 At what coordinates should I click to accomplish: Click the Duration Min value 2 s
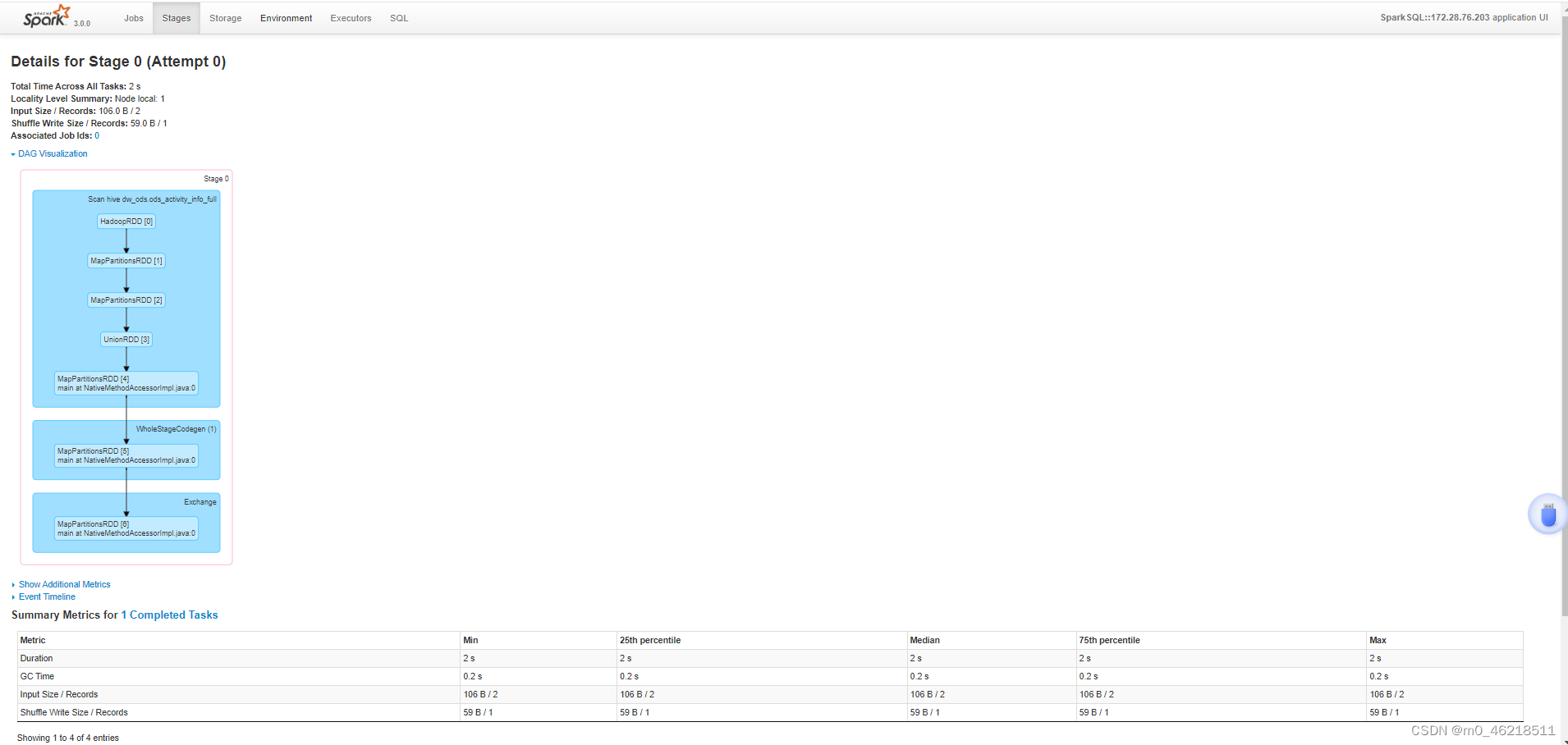469,658
